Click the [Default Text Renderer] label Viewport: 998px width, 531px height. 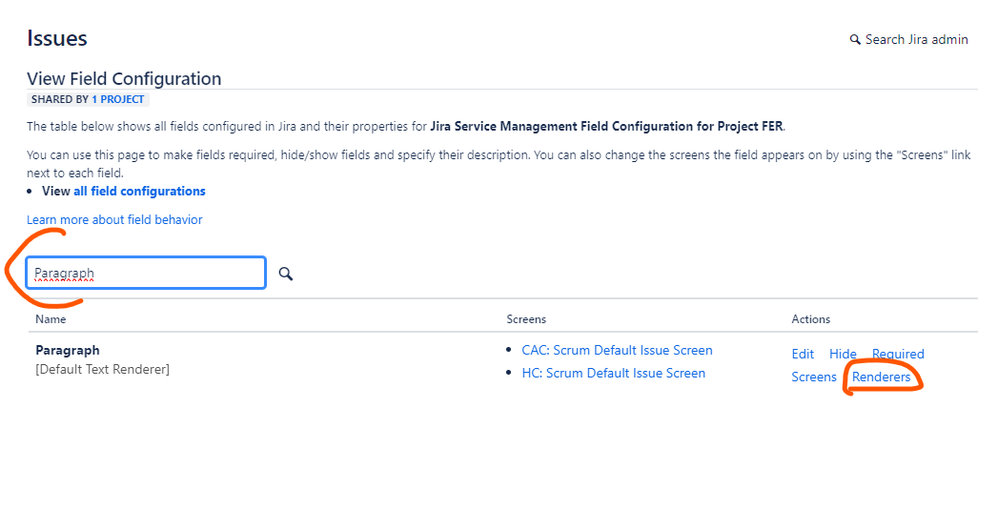[102, 369]
